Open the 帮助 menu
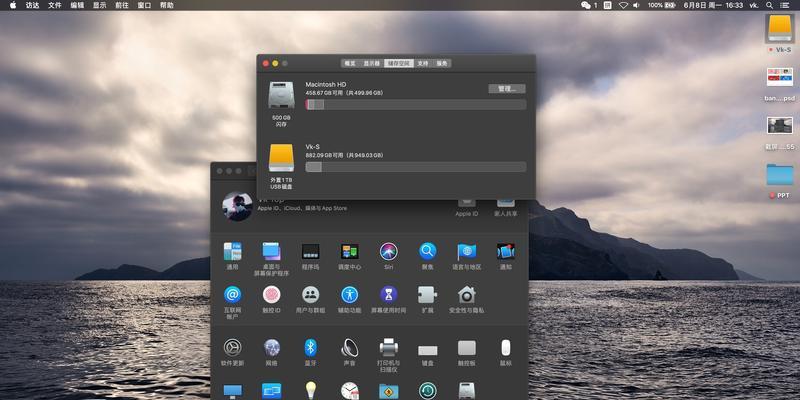This screenshot has width=800, height=400. pyautogui.click(x=167, y=5)
